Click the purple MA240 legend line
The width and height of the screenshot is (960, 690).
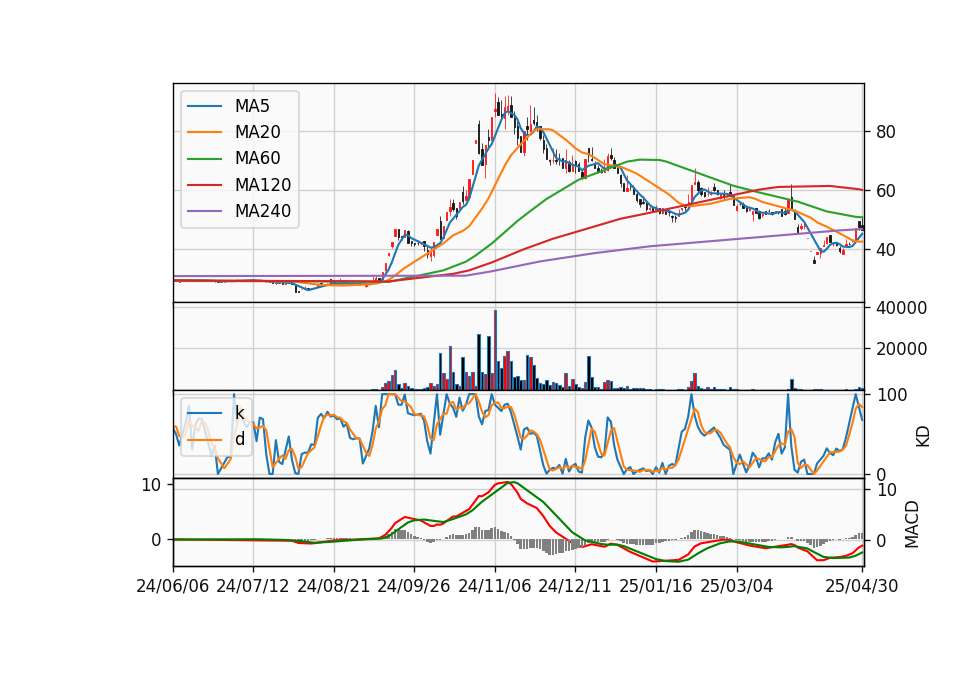point(204,211)
